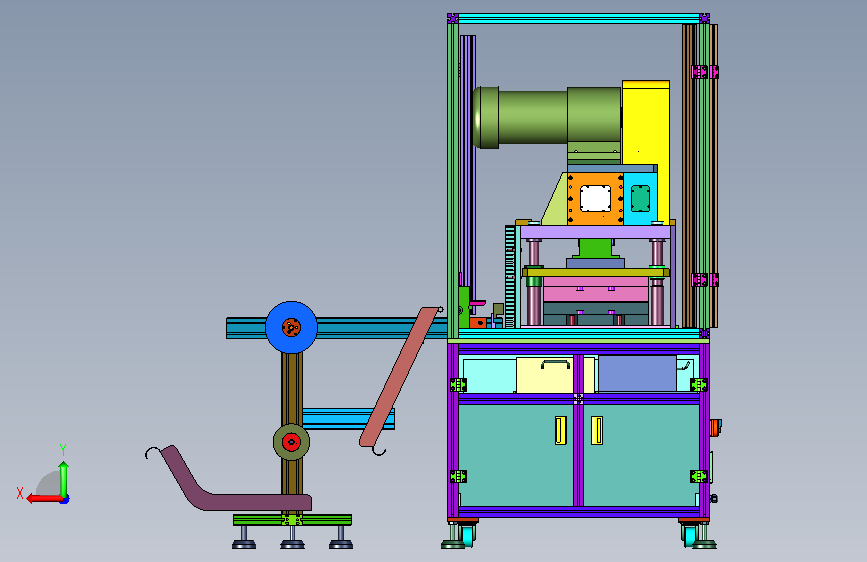The height and width of the screenshot is (562, 867).
Task: Select the right teal cabinet door
Action: click(x=641, y=455)
